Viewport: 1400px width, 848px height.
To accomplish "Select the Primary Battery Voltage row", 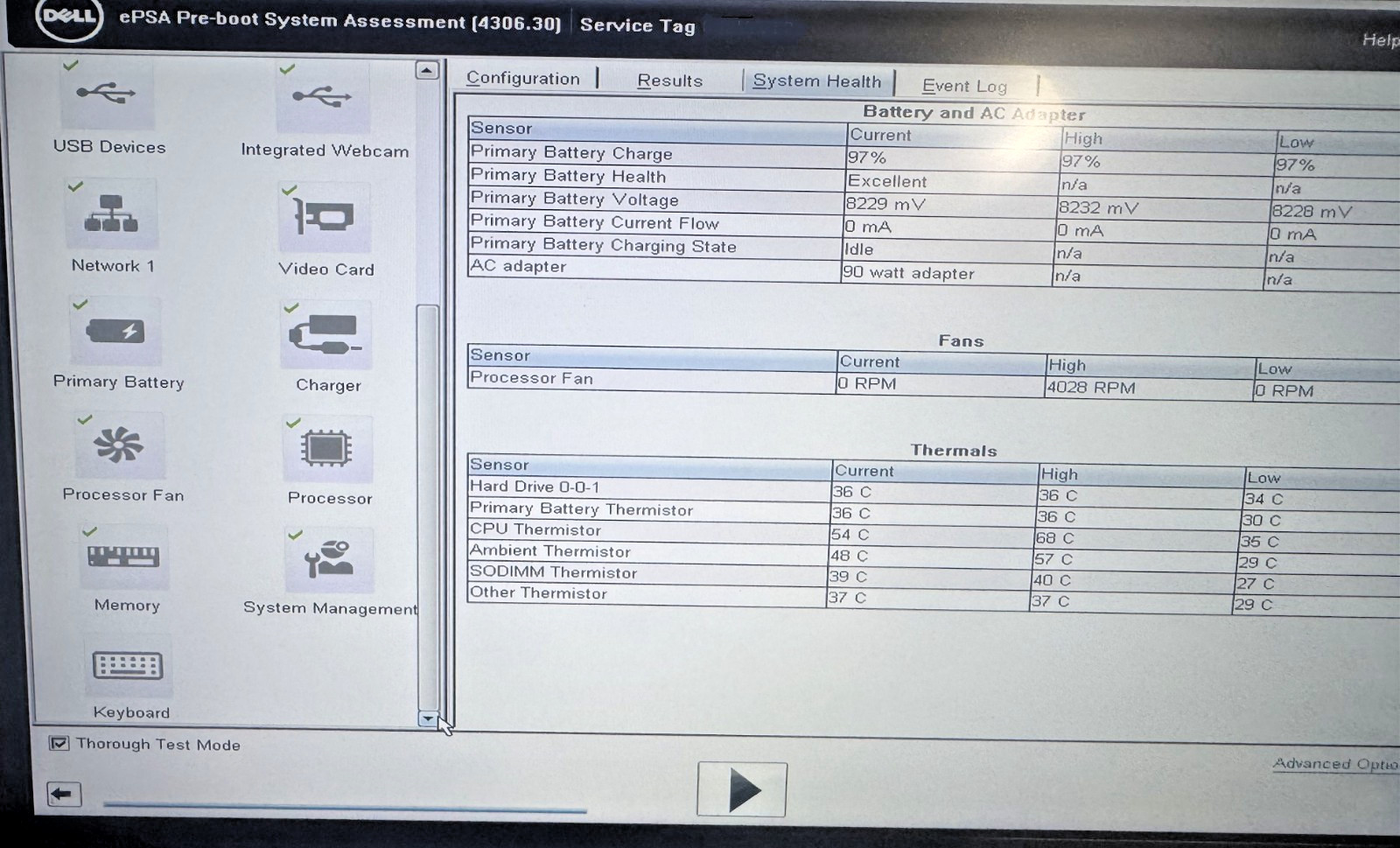I will [934, 204].
